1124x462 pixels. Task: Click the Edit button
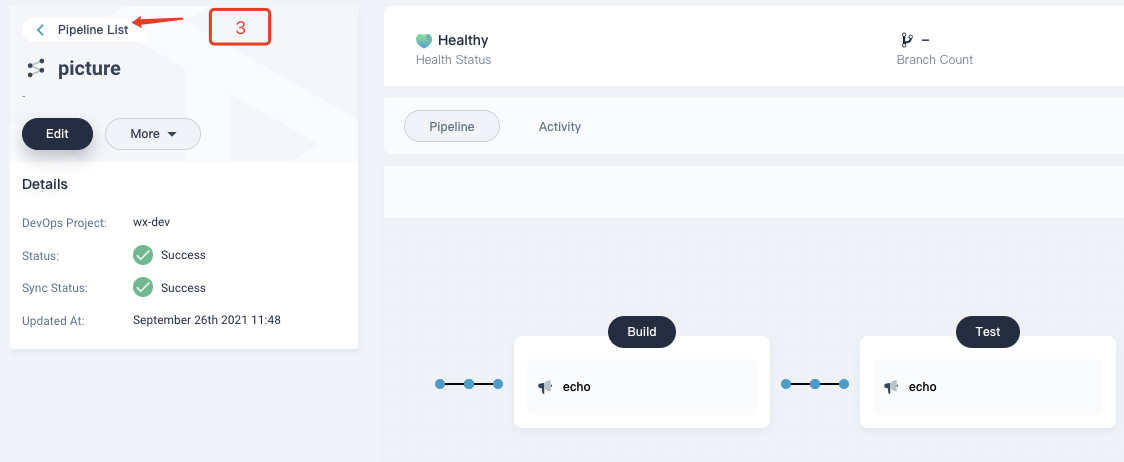(x=57, y=133)
